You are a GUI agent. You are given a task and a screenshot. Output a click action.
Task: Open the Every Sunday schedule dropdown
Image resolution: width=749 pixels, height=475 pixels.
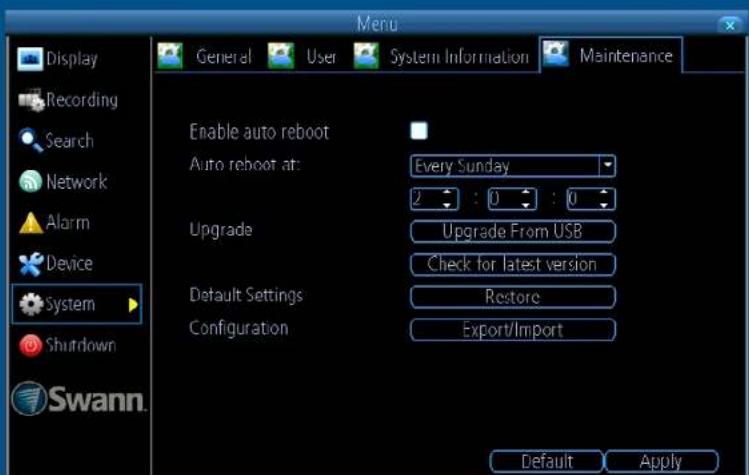pyautogui.click(x=513, y=166)
